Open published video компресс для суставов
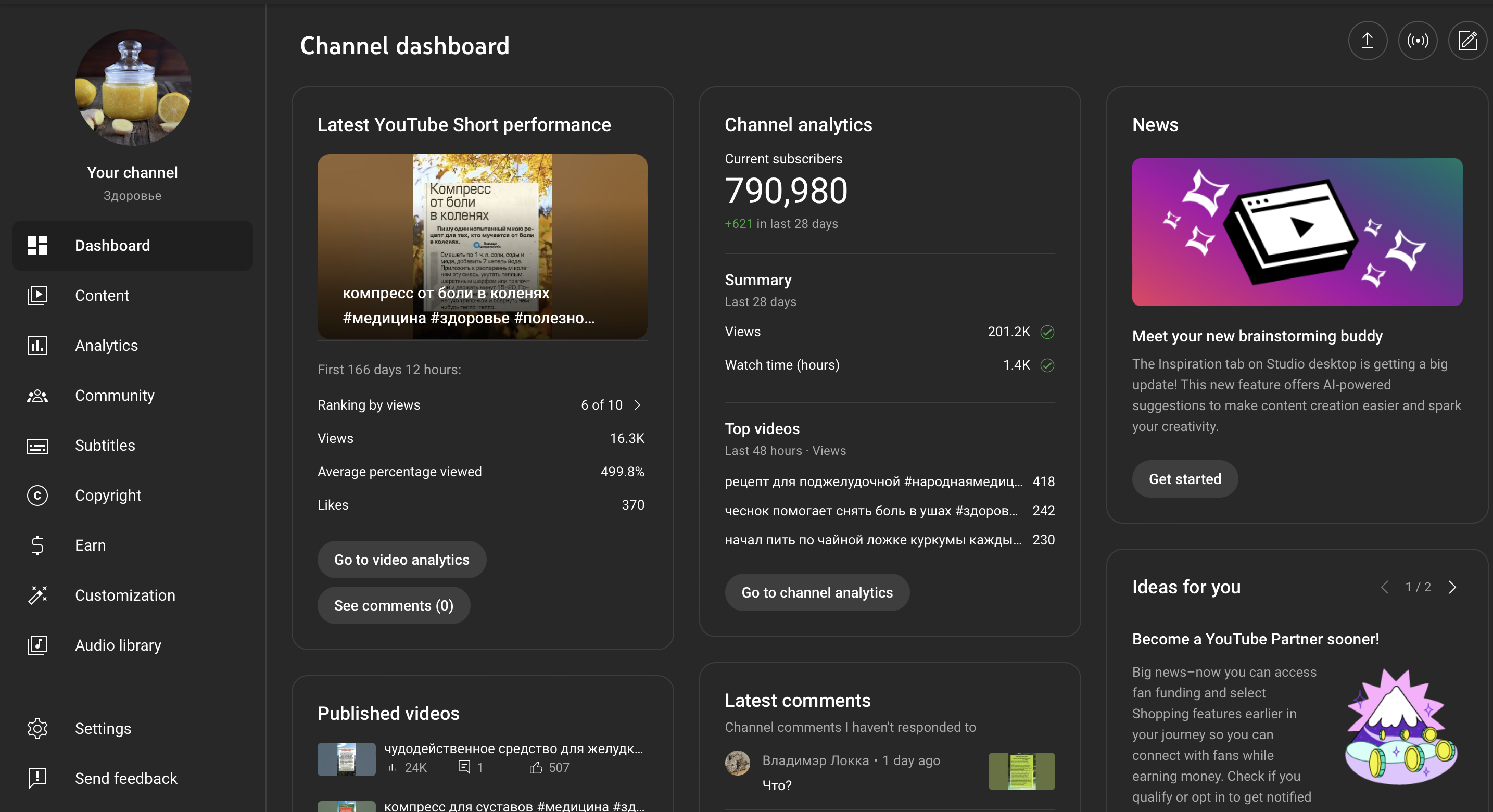Viewport: 1493px width, 812px height. pos(514,806)
